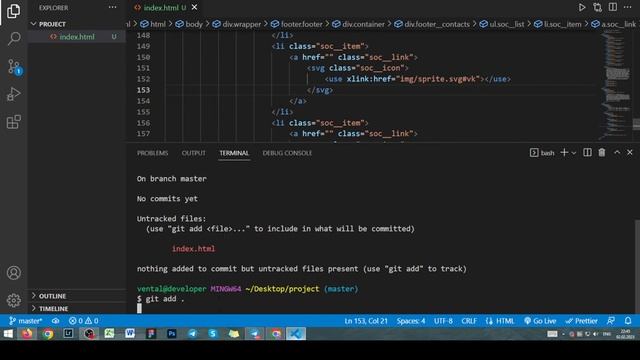Open editor more actions ellipsis
640x360 pixels.
627,7
